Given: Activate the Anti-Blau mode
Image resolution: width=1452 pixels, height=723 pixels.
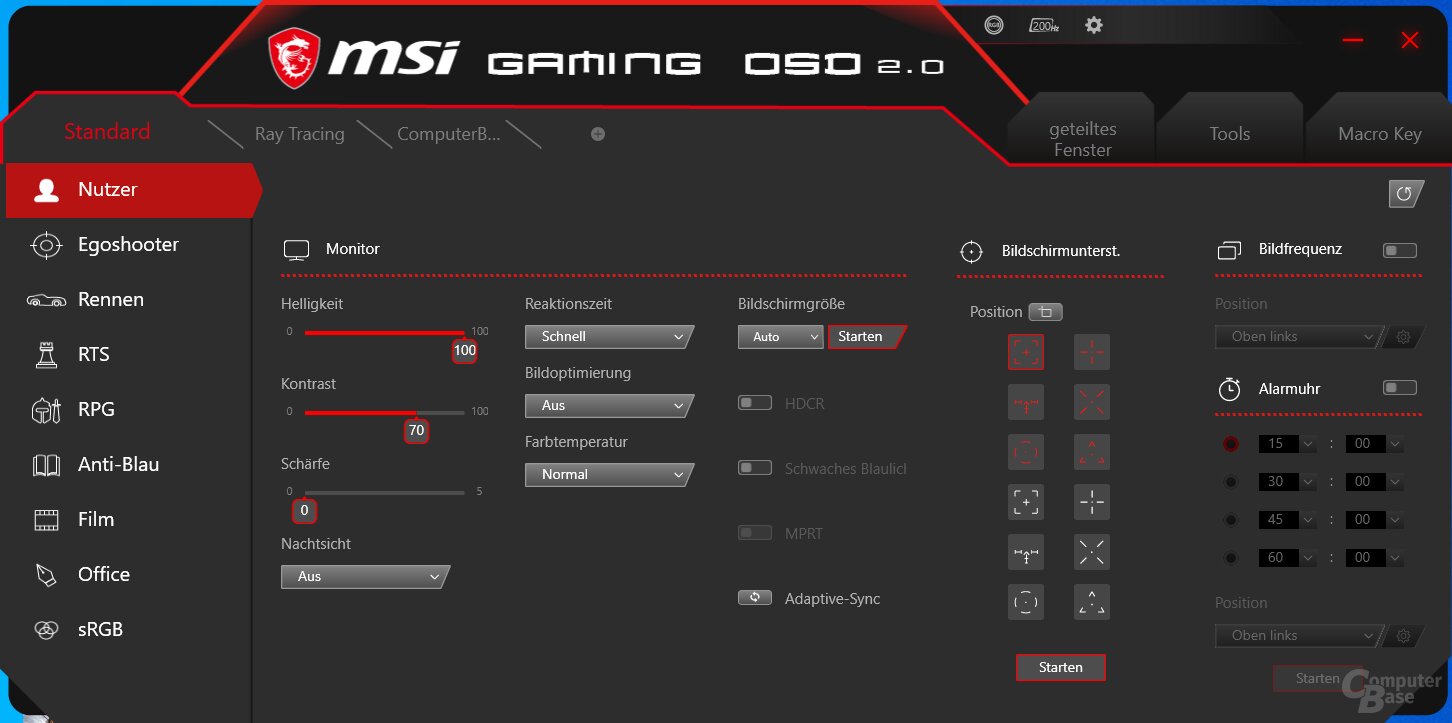Looking at the screenshot, I should point(128,465).
